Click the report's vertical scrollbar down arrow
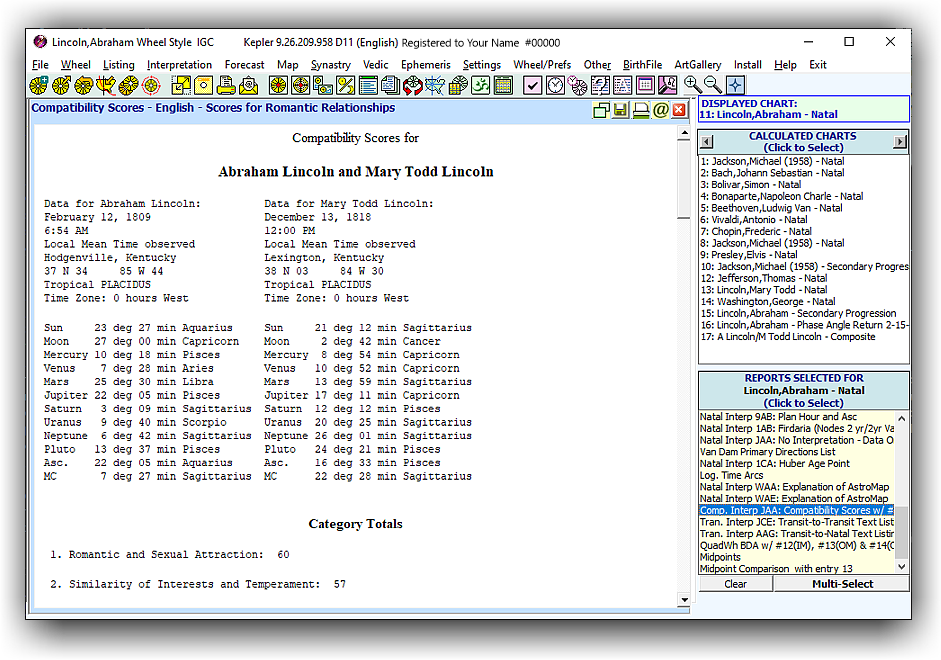This screenshot has height=660, width=941. (x=685, y=600)
